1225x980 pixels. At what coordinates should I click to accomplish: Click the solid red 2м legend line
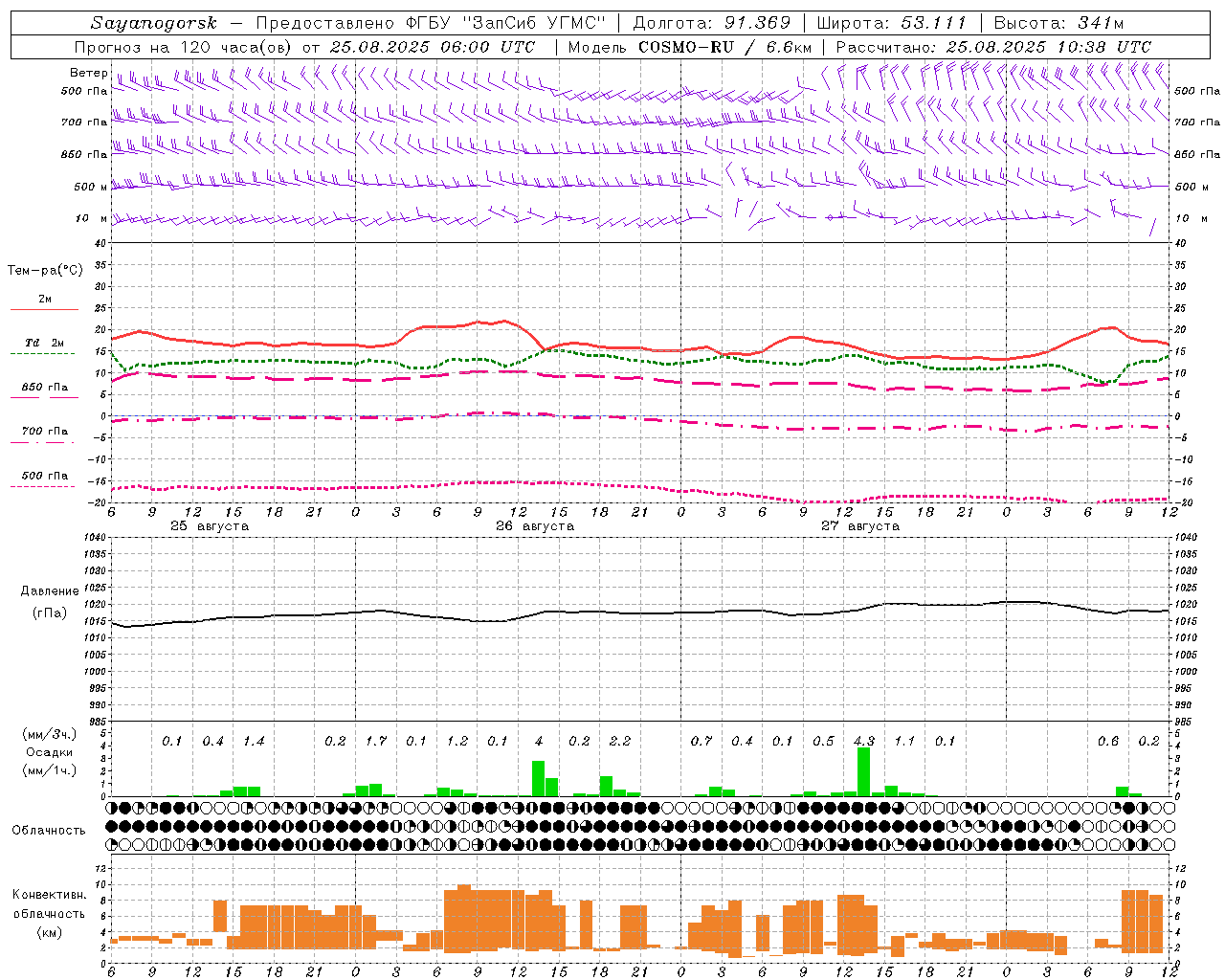(44, 309)
